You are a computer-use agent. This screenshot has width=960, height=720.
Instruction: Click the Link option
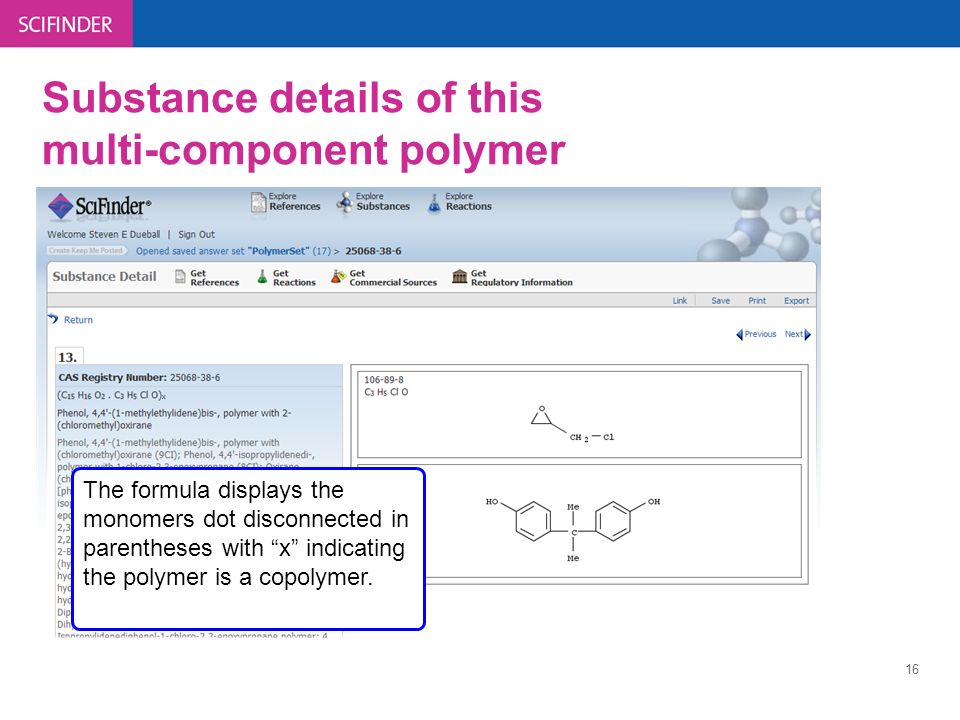click(680, 301)
